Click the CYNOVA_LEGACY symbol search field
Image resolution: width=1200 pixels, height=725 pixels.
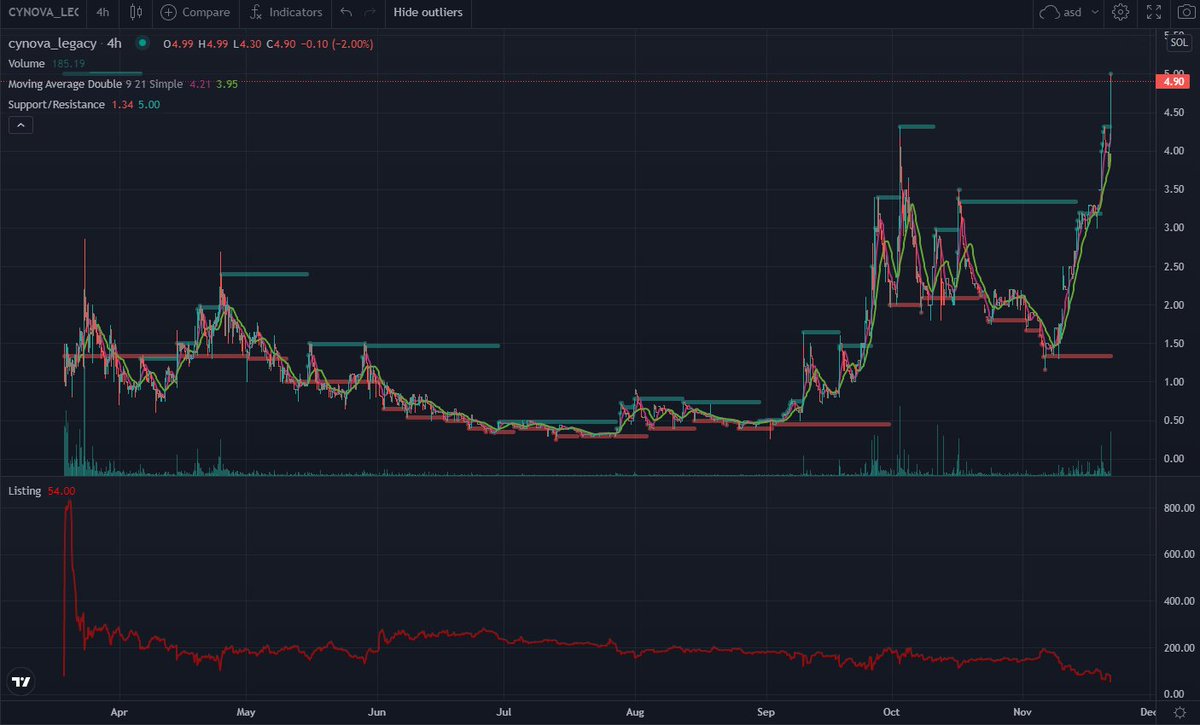coord(42,13)
